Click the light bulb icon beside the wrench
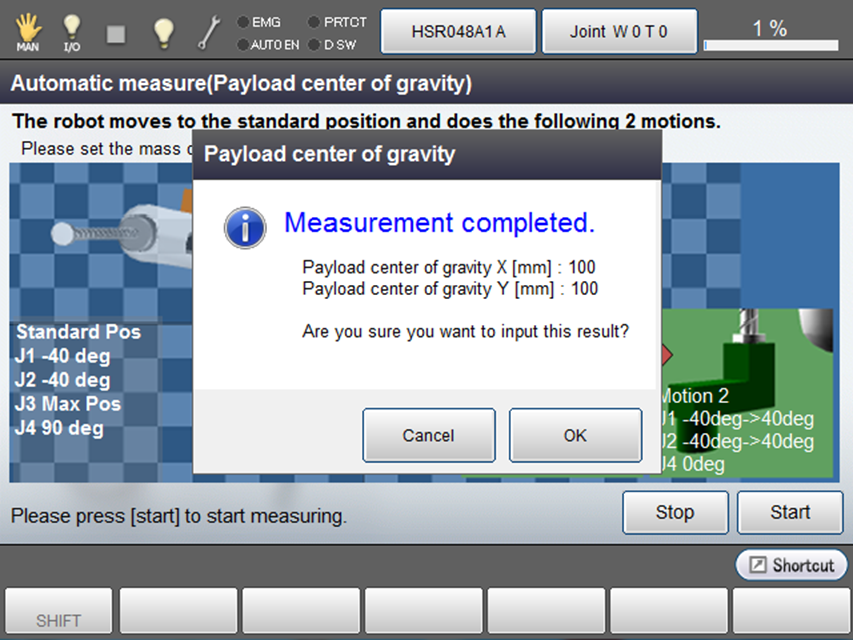853x640 pixels. (x=163, y=32)
